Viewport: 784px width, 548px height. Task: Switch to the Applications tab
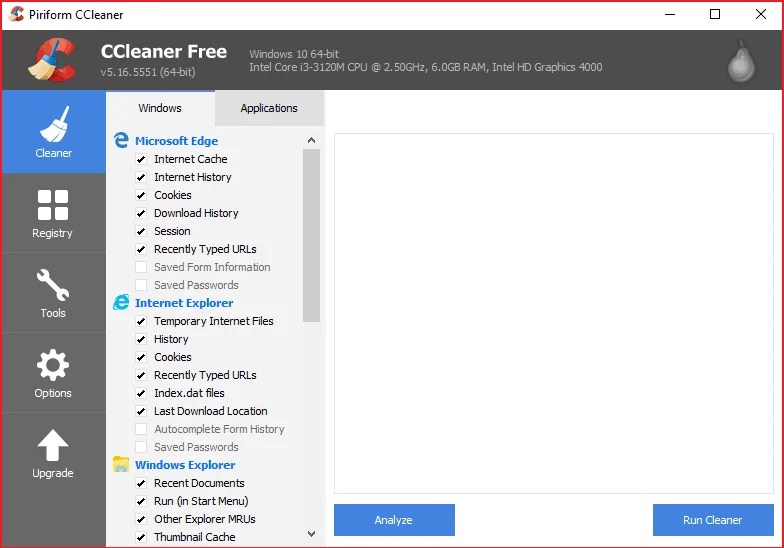point(269,108)
